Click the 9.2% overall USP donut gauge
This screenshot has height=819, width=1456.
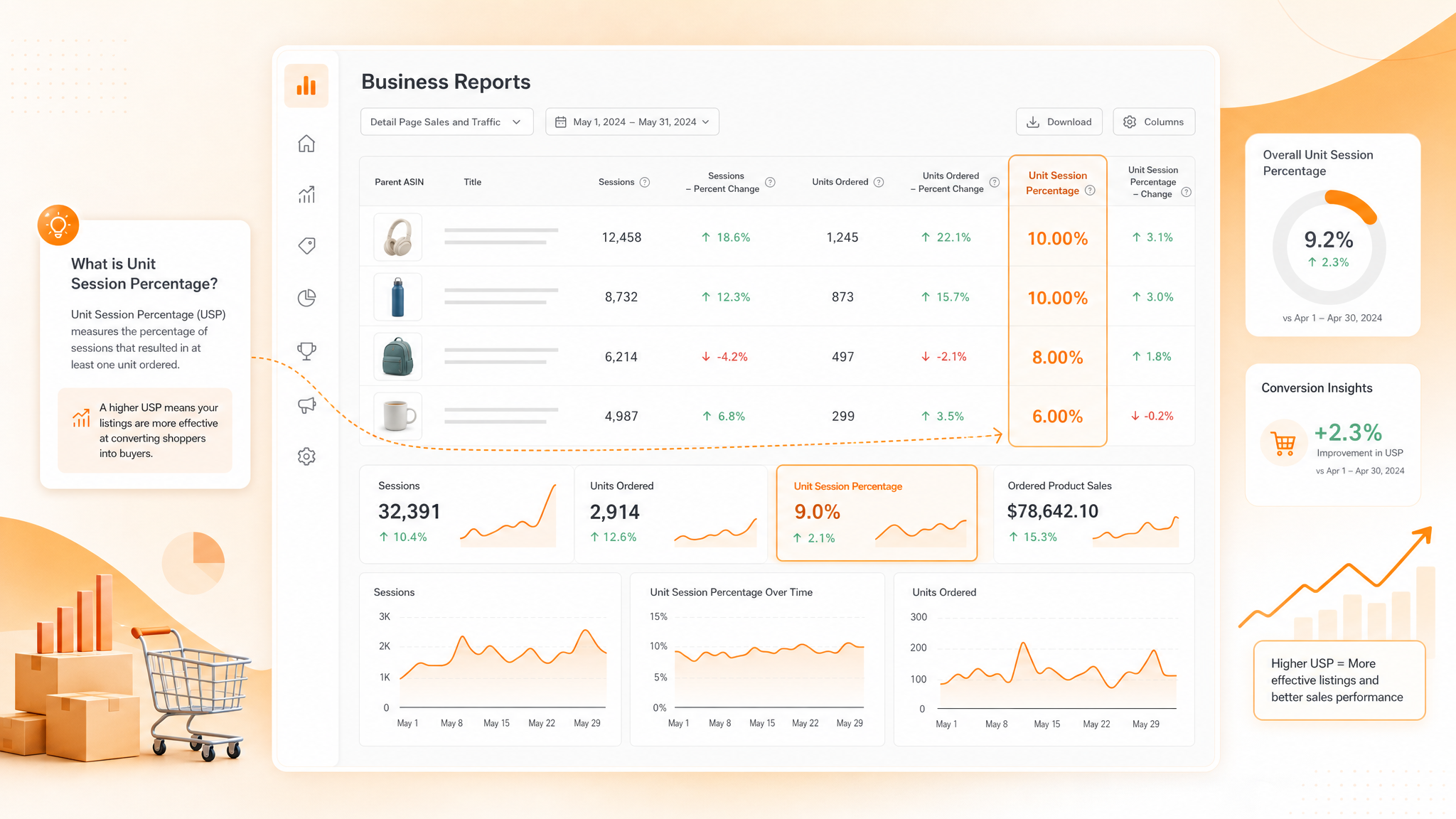(x=1329, y=247)
